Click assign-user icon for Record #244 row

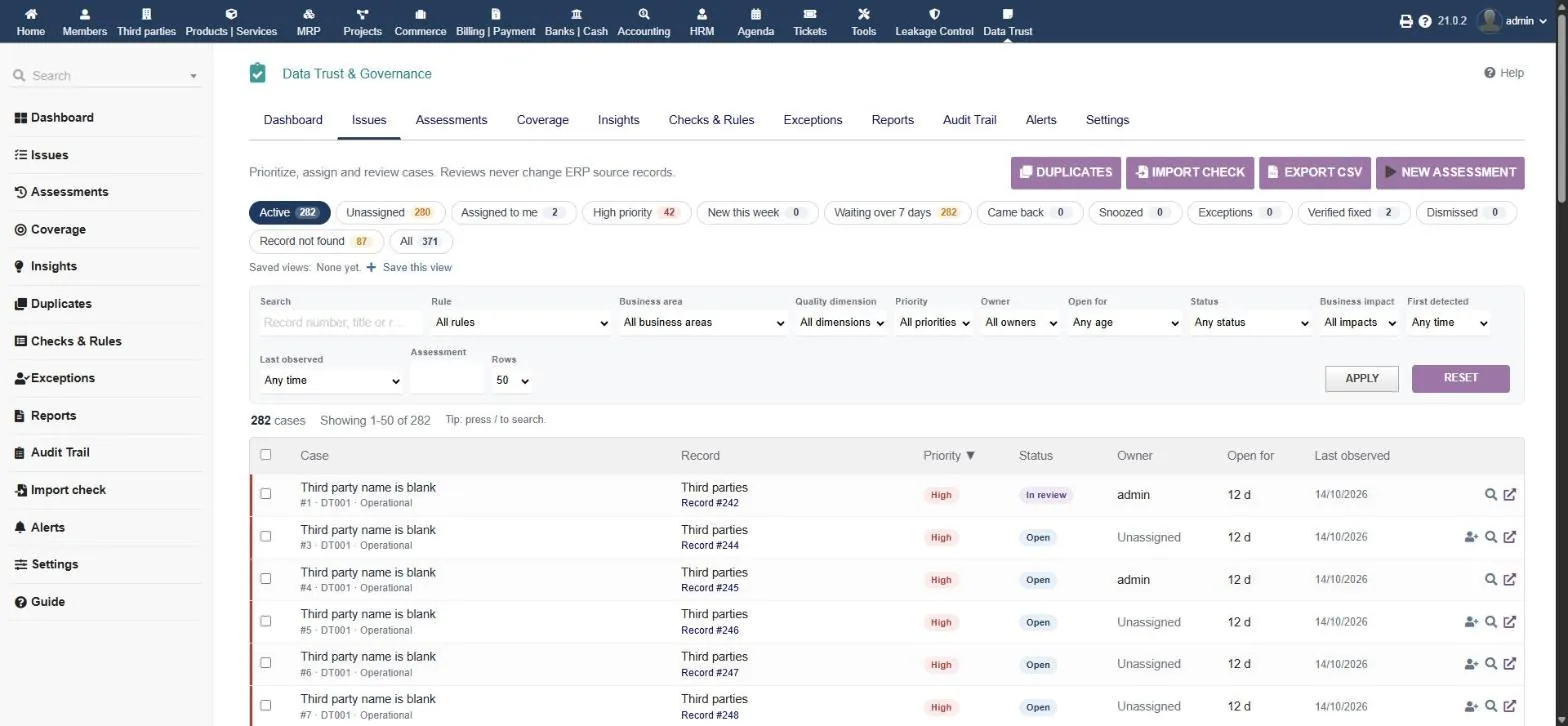[1470, 537]
